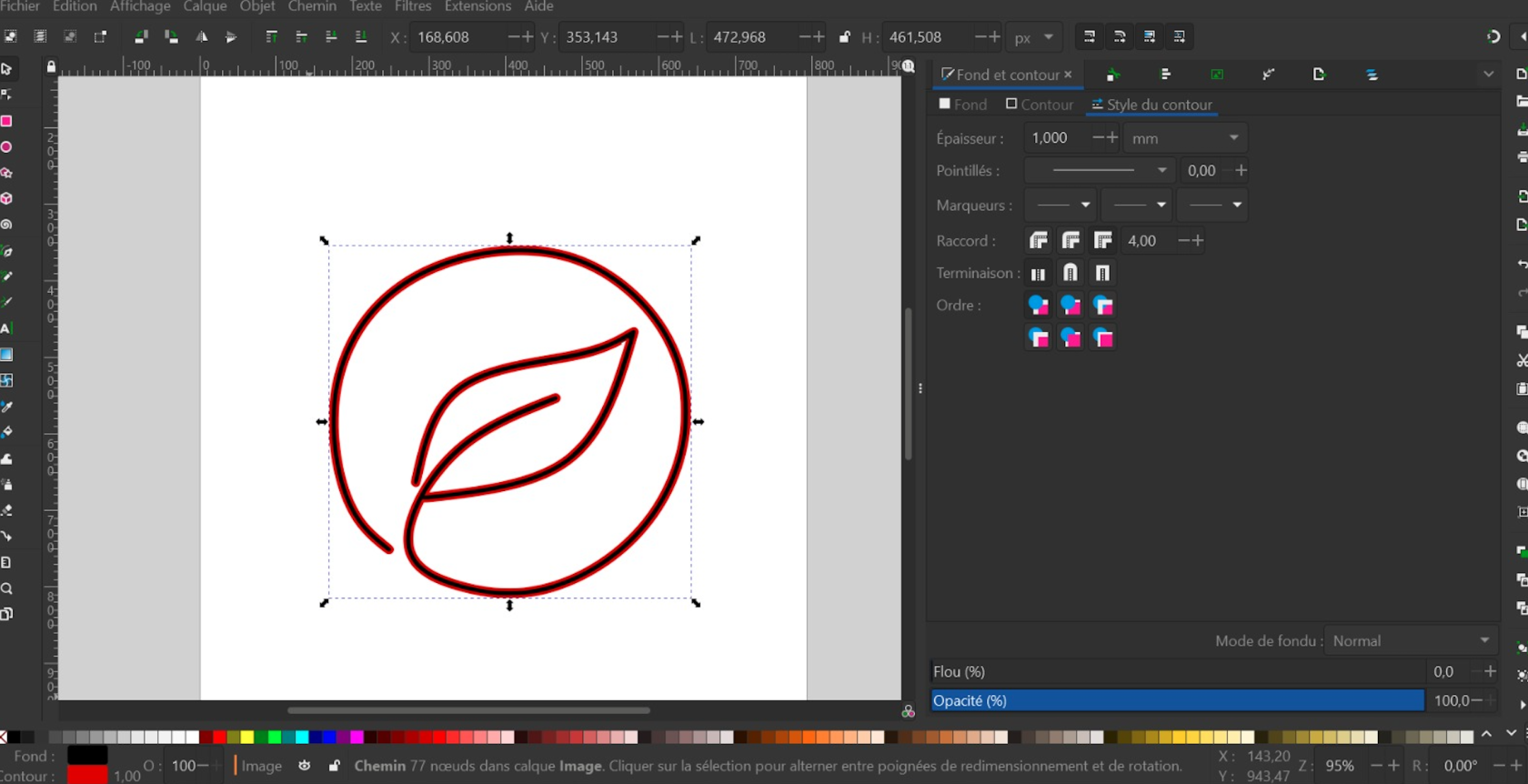Switch to the Fond tab
Image resolution: width=1528 pixels, height=784 pixels.
tap(963, 105)
